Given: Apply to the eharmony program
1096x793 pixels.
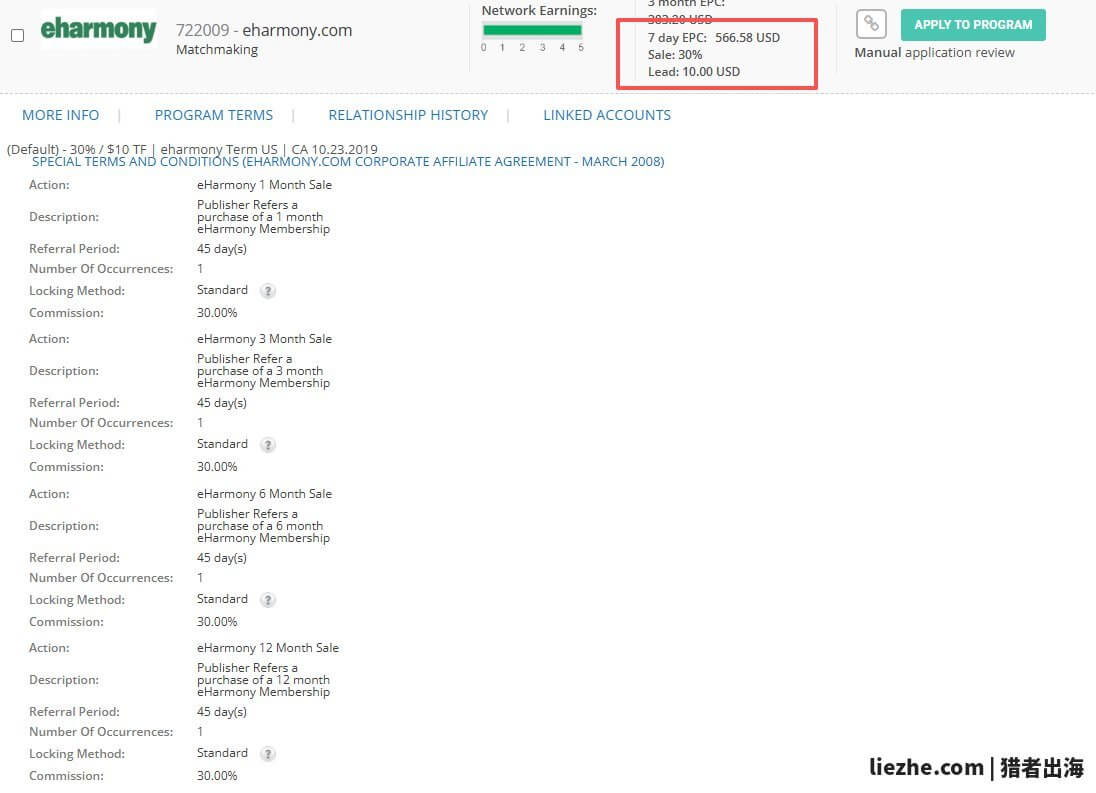Looking at the screenshot, I should coord(973,24).
